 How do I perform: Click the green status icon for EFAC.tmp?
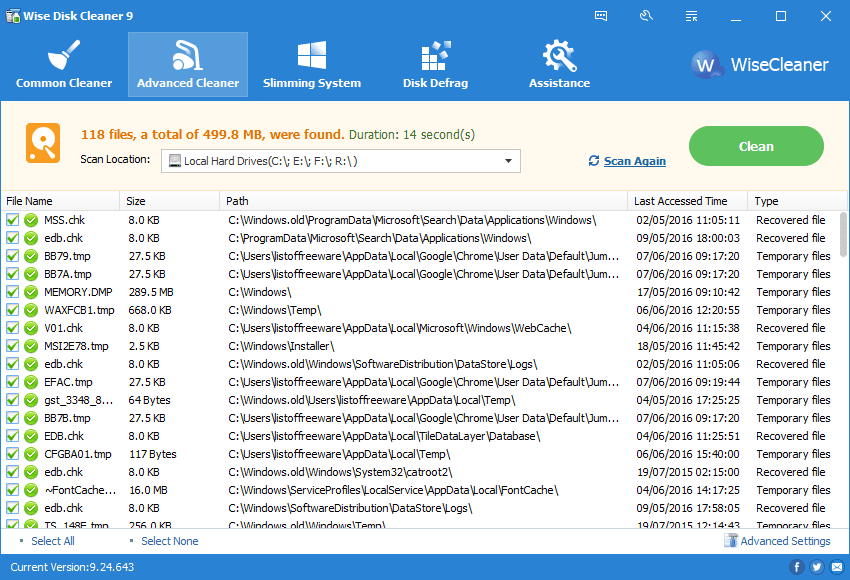[31, 382]
